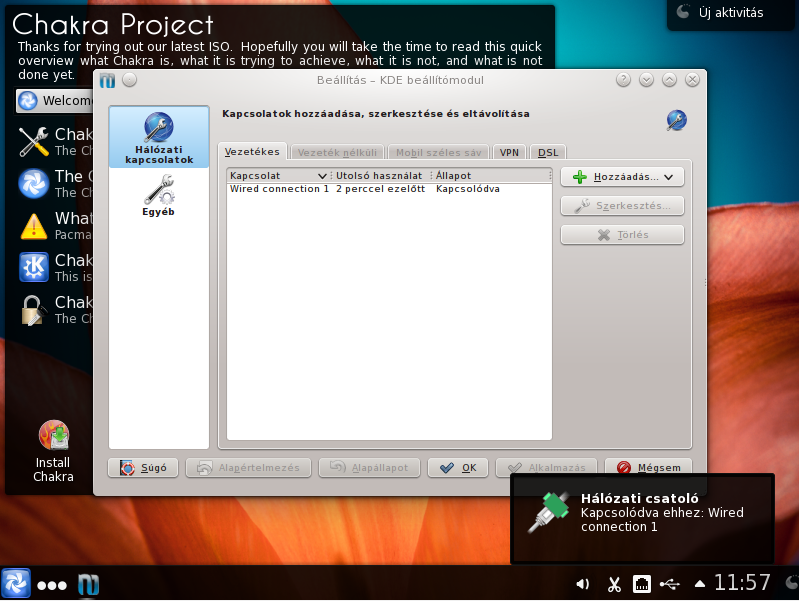
Task: Open the DSL tab
Action: (548, 152)
